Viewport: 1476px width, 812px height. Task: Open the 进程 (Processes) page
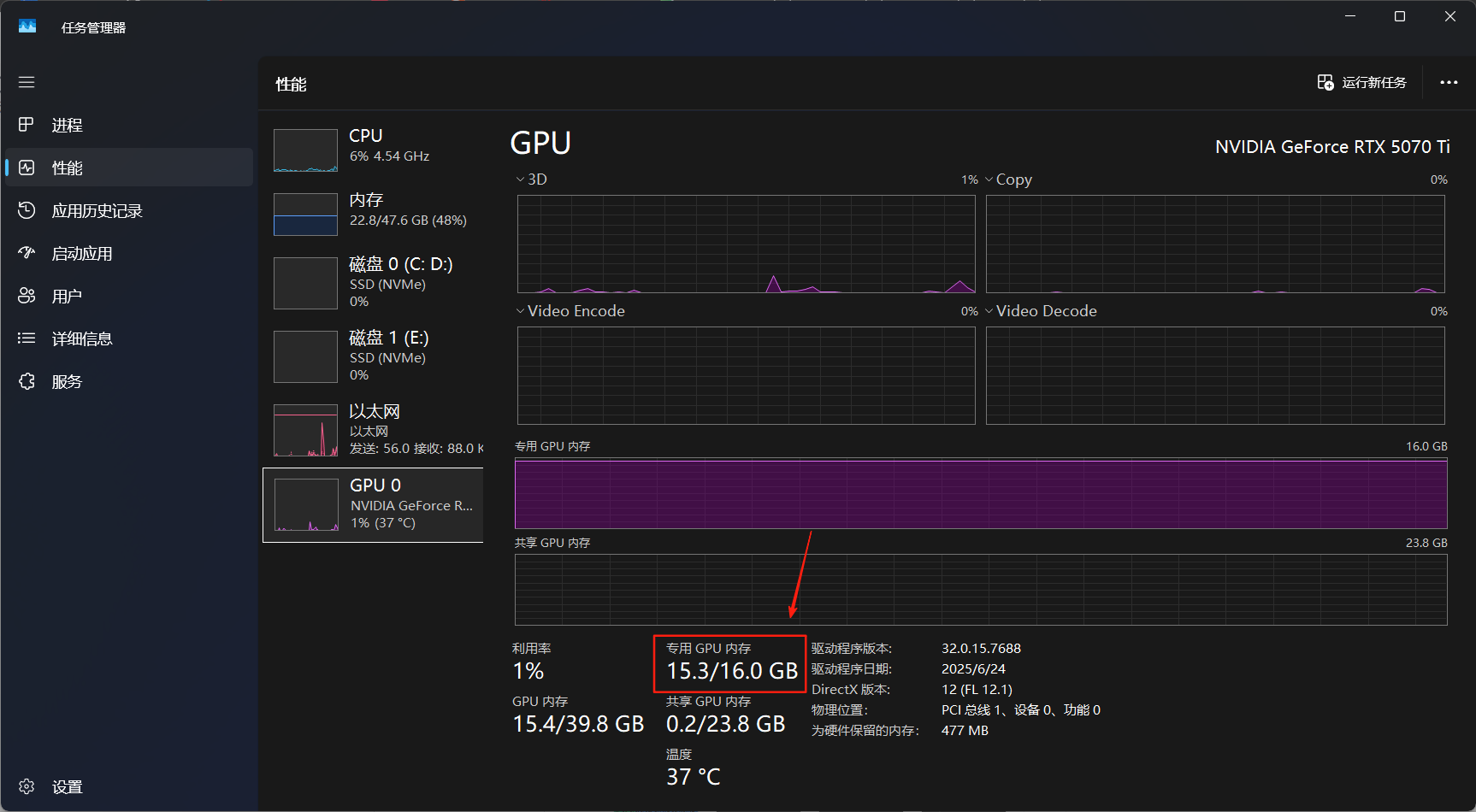(x=66, y=125)
